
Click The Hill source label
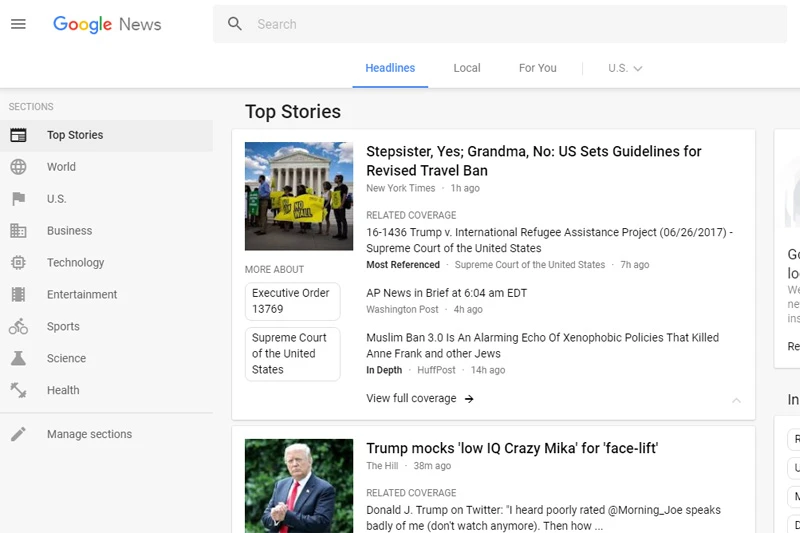tap(382, 466)
